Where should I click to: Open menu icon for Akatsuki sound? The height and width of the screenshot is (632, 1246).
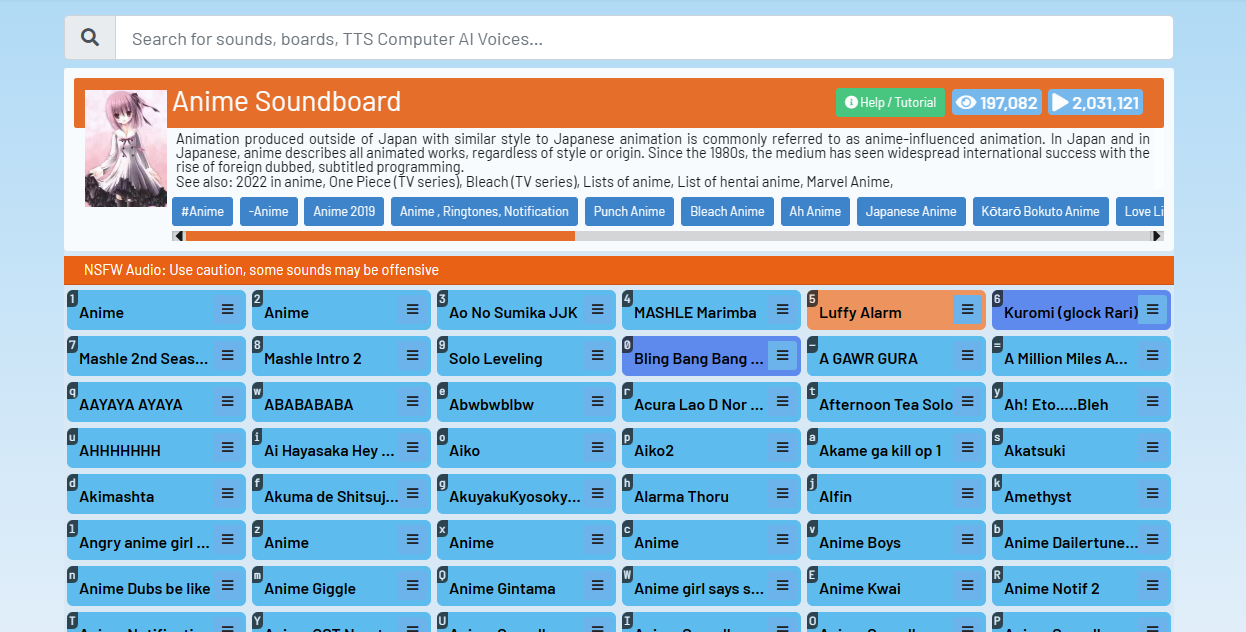click(1152, 448)
